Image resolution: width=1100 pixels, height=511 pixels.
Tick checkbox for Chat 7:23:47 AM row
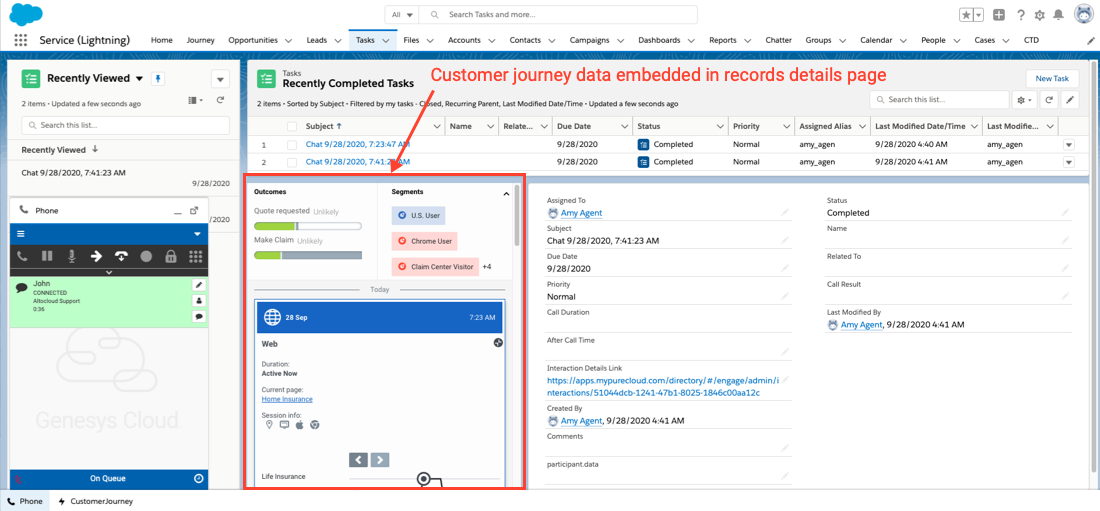[292, 144]
